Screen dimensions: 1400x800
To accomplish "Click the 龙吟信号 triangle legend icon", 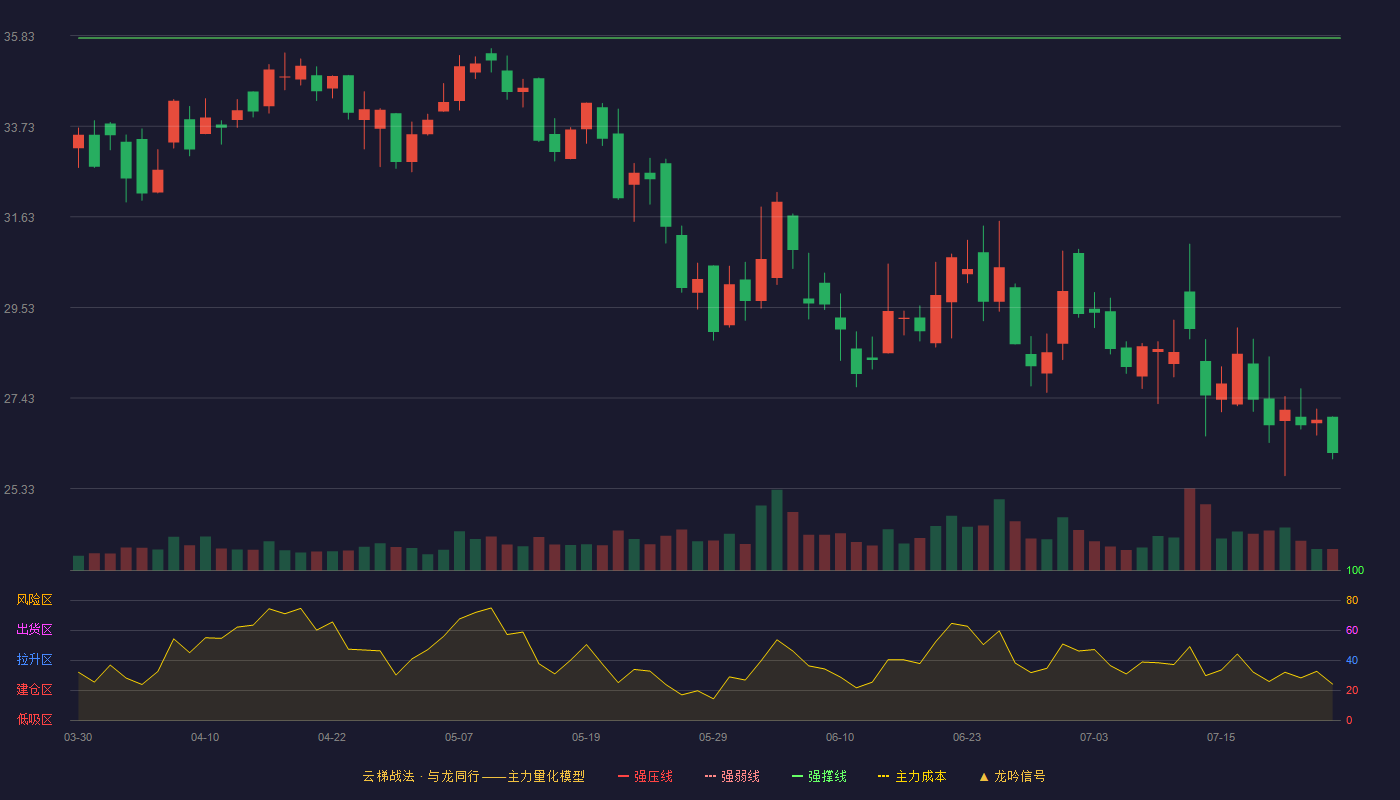I will (984, 776).
